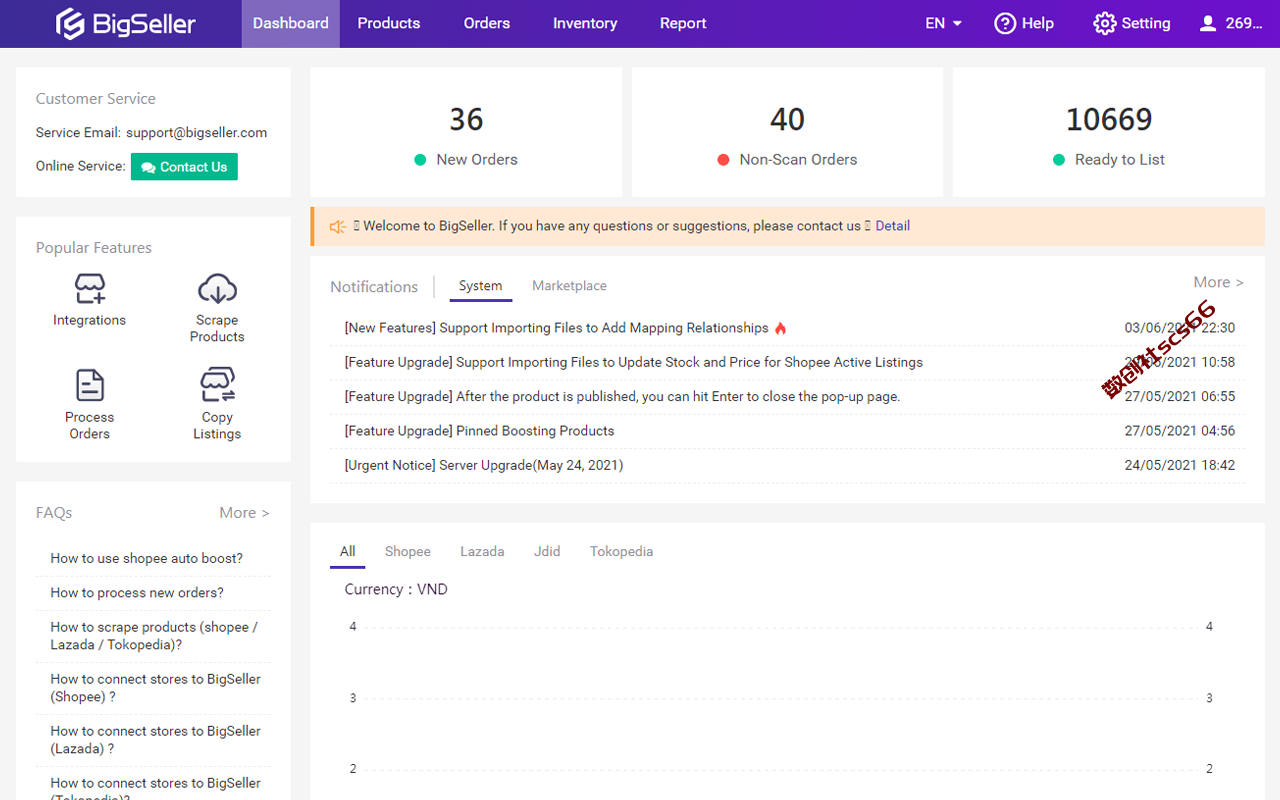
Task: Select the Shopee chart tab
Action: click(x=408, y=552)
